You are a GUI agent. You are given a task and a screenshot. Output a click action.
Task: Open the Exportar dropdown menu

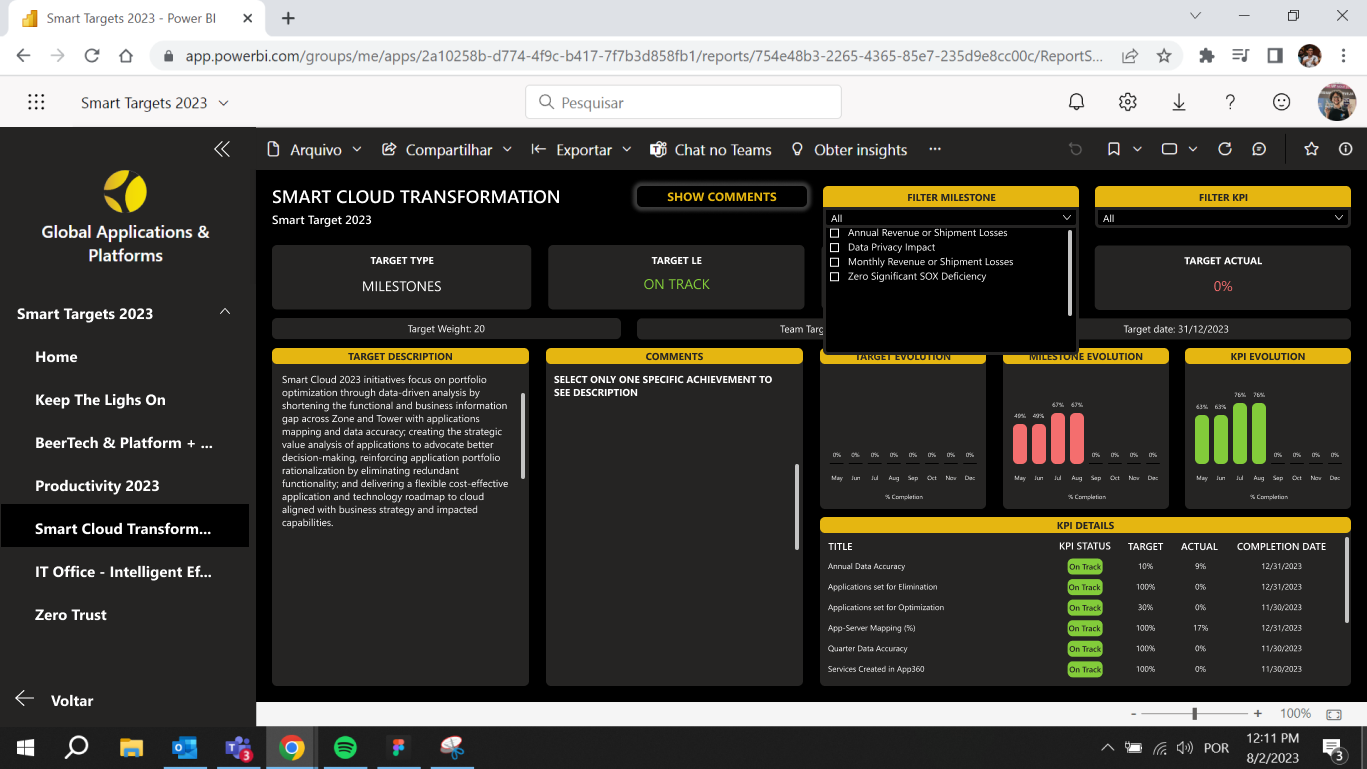pyautogui.click(x=582, y=150)
